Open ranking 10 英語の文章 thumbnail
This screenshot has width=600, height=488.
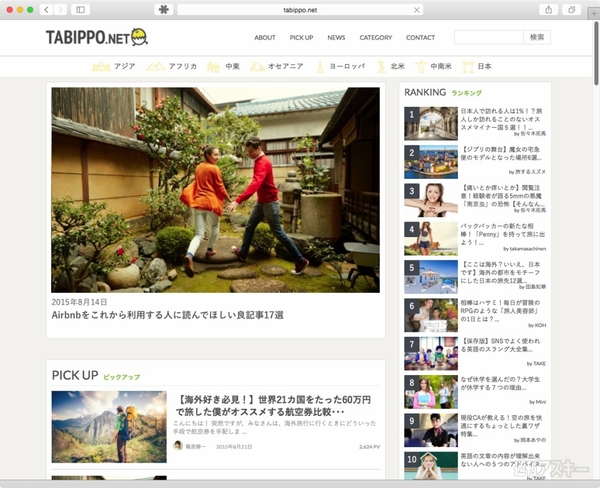(431, 466)
